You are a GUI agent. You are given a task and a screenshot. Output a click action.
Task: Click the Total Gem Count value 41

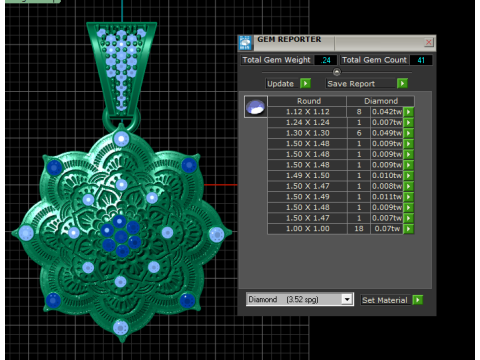[421, 60]
